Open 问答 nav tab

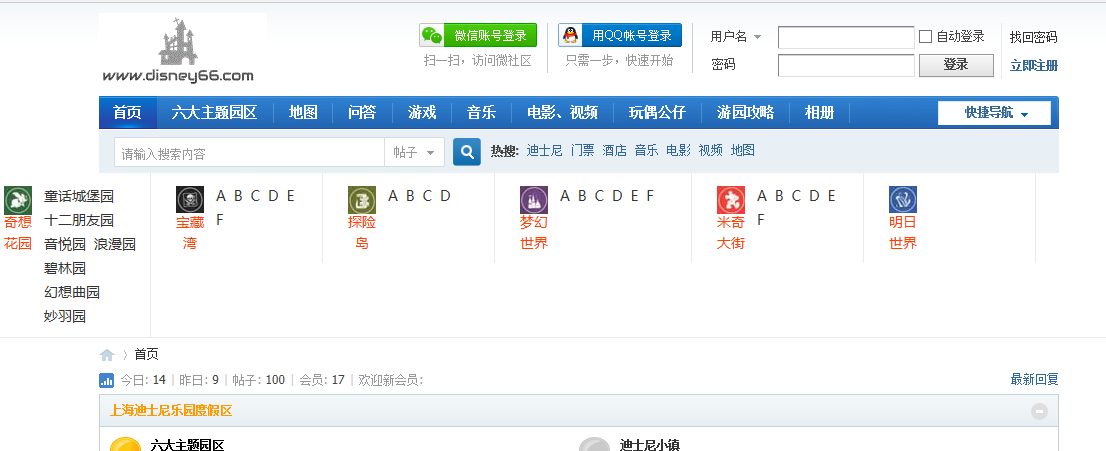362,112
